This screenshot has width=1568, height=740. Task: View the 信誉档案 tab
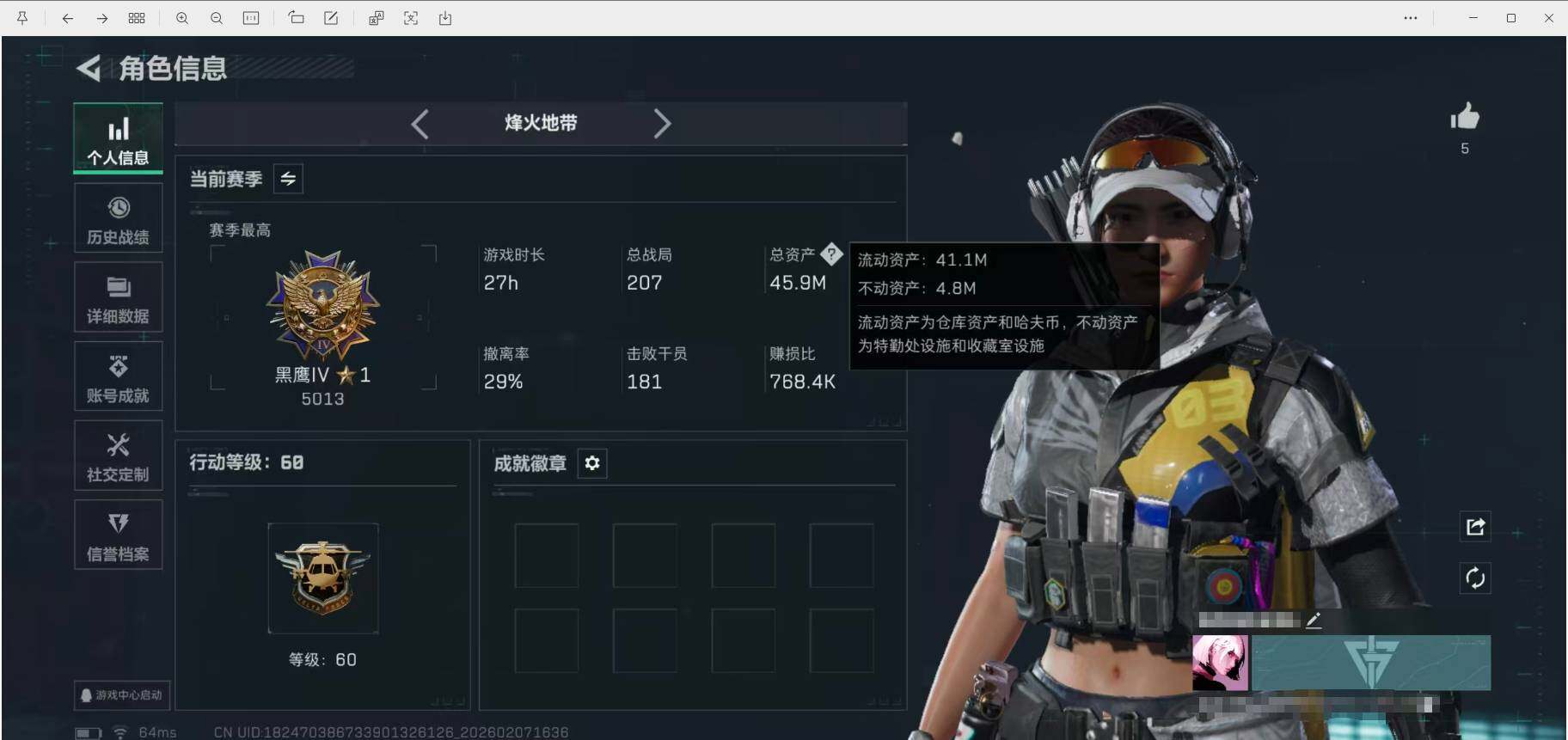118,535
